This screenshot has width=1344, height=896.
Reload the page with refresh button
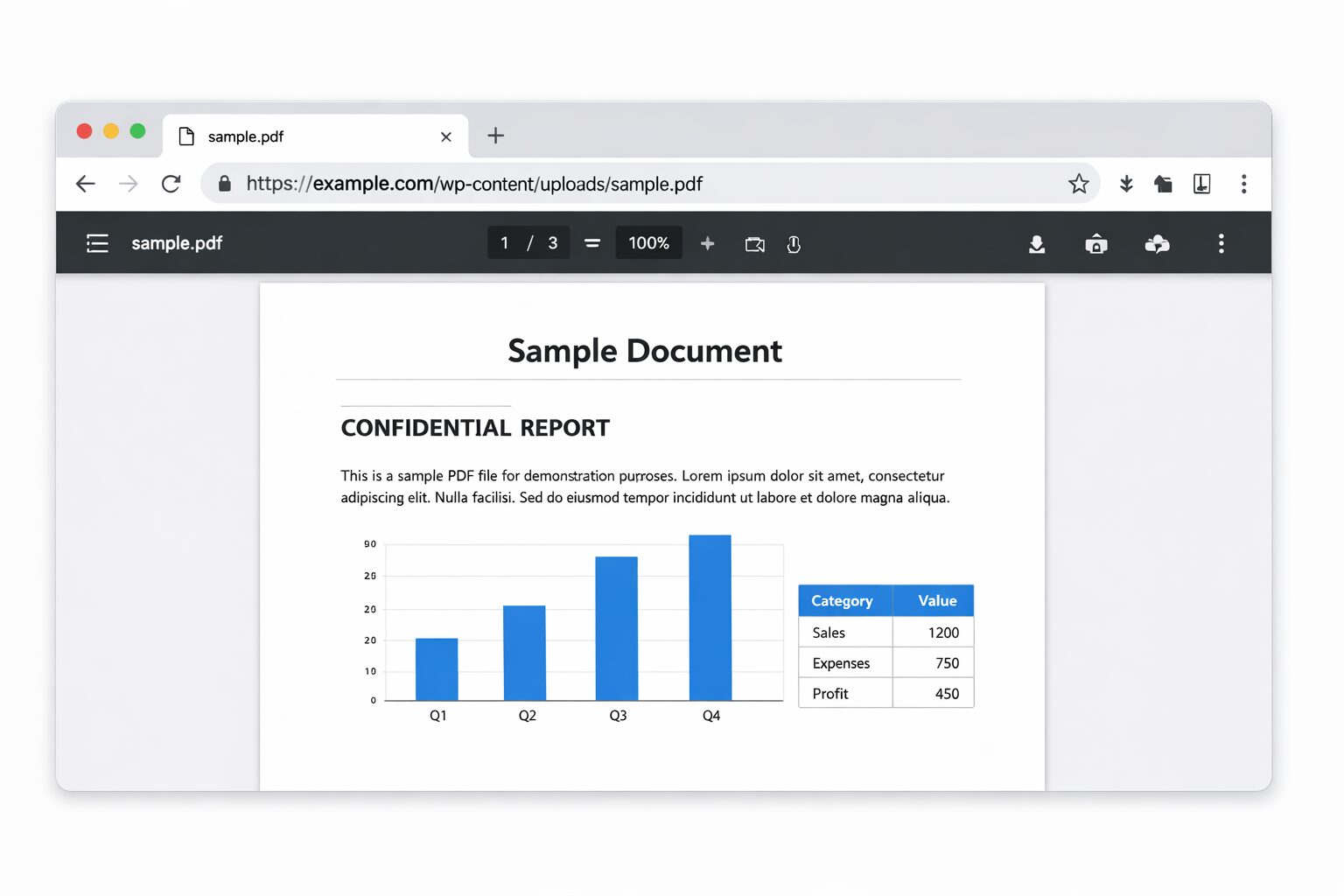pos(171,184)
